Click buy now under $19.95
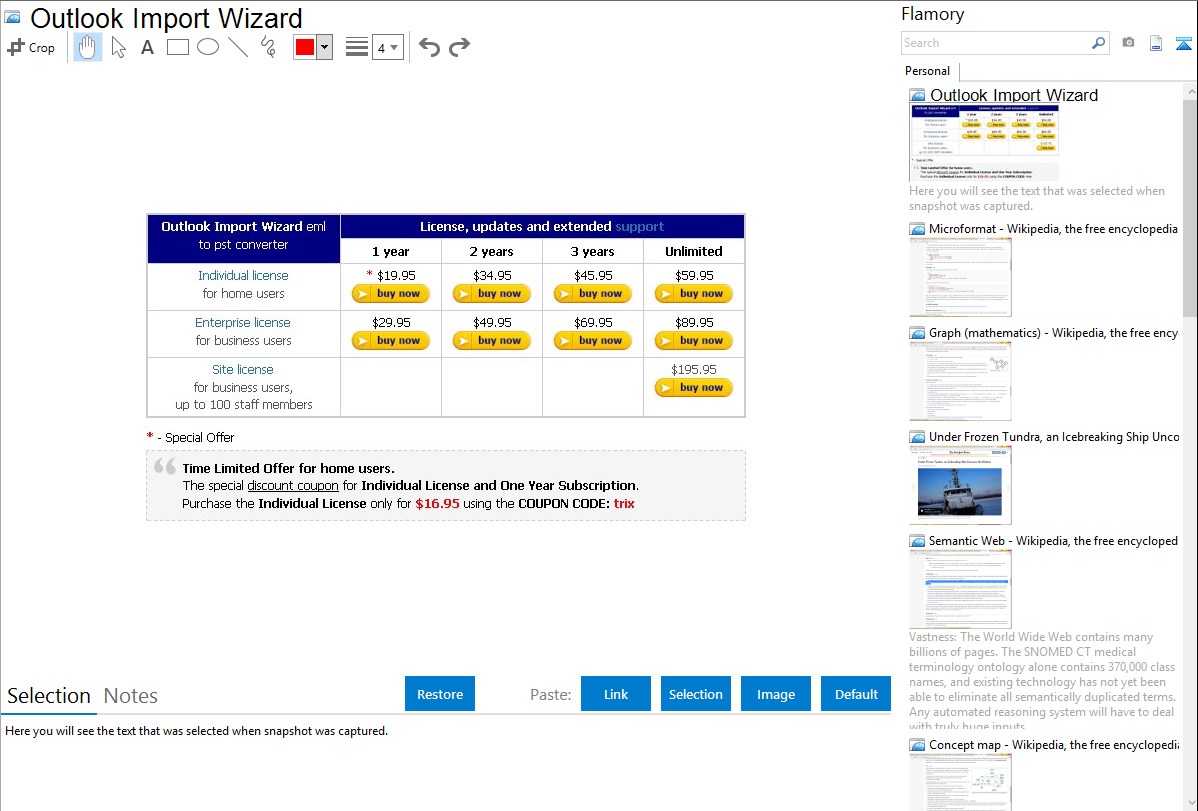Image resolution: width=1198 pixels, height=811 pixels. 390,294
